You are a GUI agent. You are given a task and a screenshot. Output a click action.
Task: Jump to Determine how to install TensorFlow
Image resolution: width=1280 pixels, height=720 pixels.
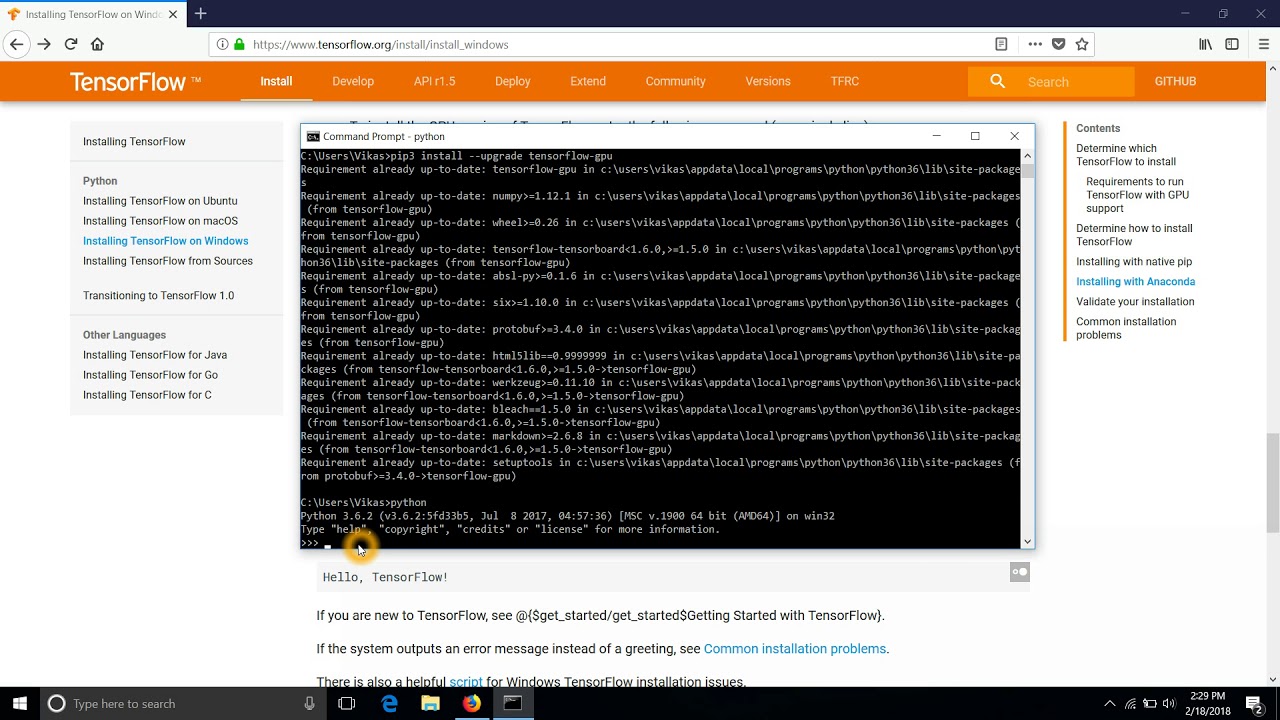[1134, 235]
